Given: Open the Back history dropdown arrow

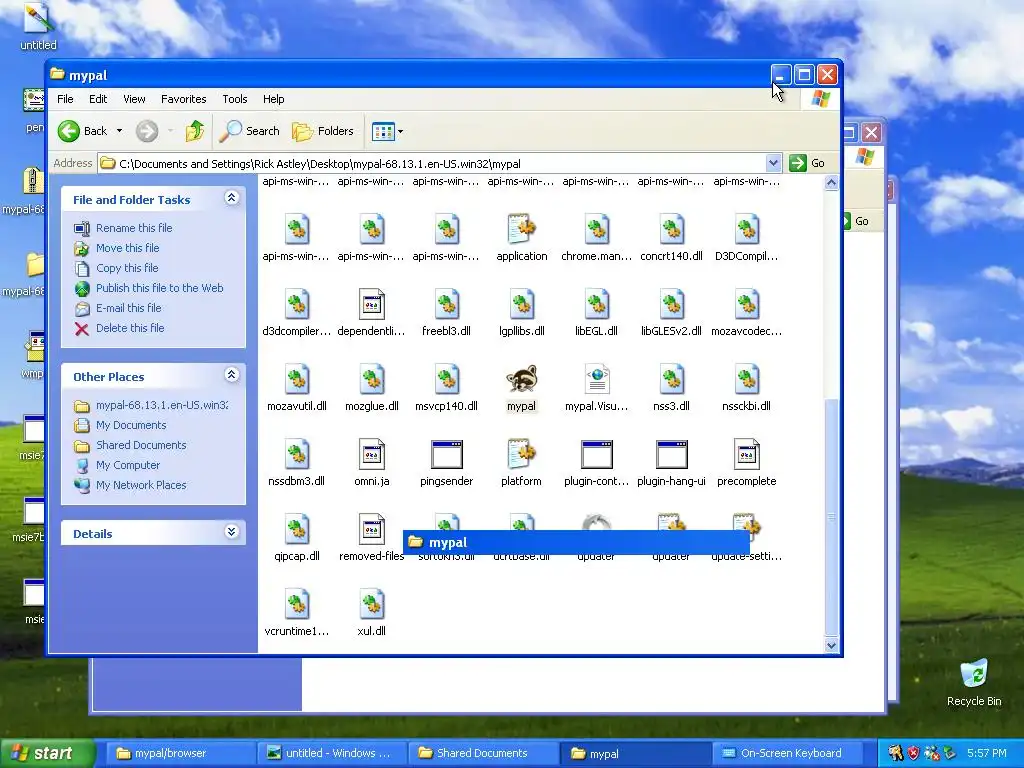Looking at the screenshot, I should point(119,131).
